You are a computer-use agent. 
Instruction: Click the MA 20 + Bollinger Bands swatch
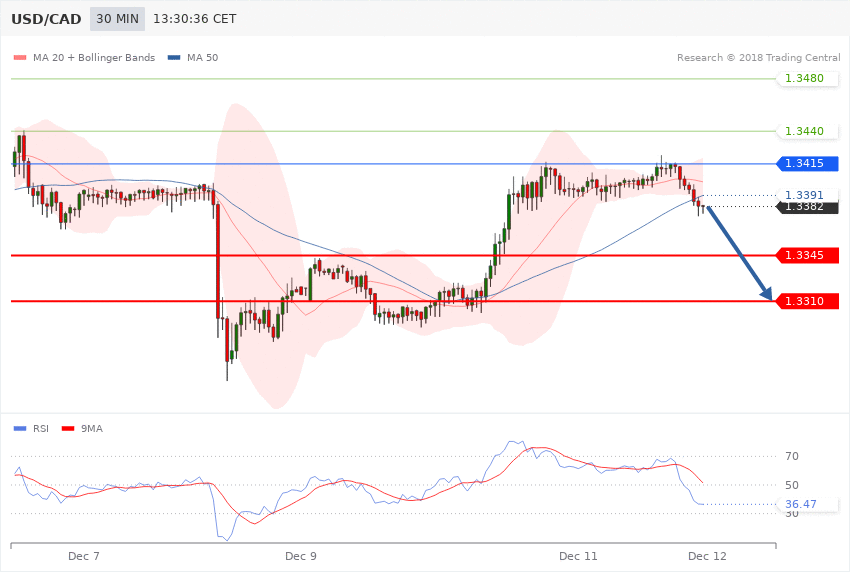point(20,57)
